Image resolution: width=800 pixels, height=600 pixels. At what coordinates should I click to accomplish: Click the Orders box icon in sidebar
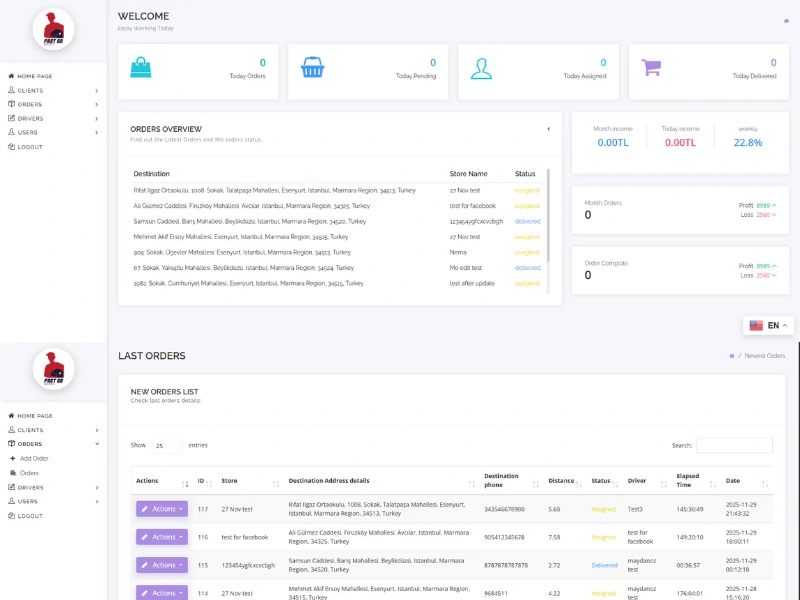tap(12, 104)
